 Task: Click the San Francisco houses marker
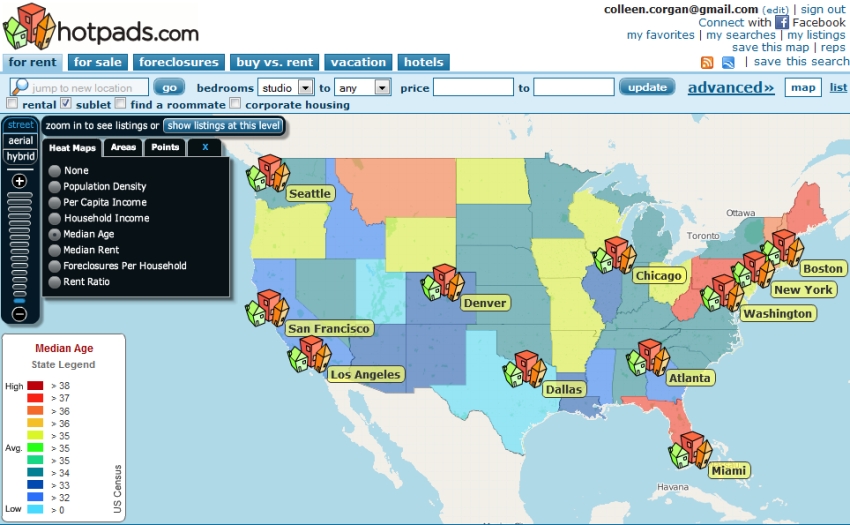pyautogui.click(x=267, y=308)
